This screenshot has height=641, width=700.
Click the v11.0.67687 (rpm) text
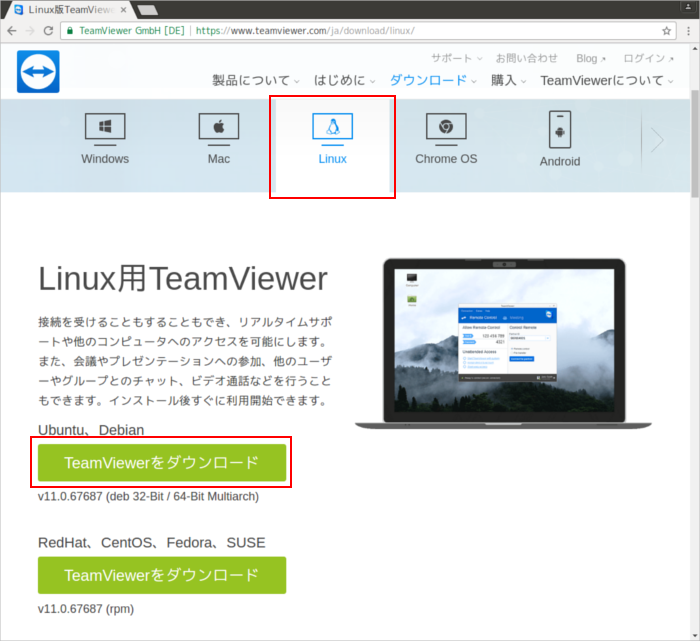click(x=86, y=609)
